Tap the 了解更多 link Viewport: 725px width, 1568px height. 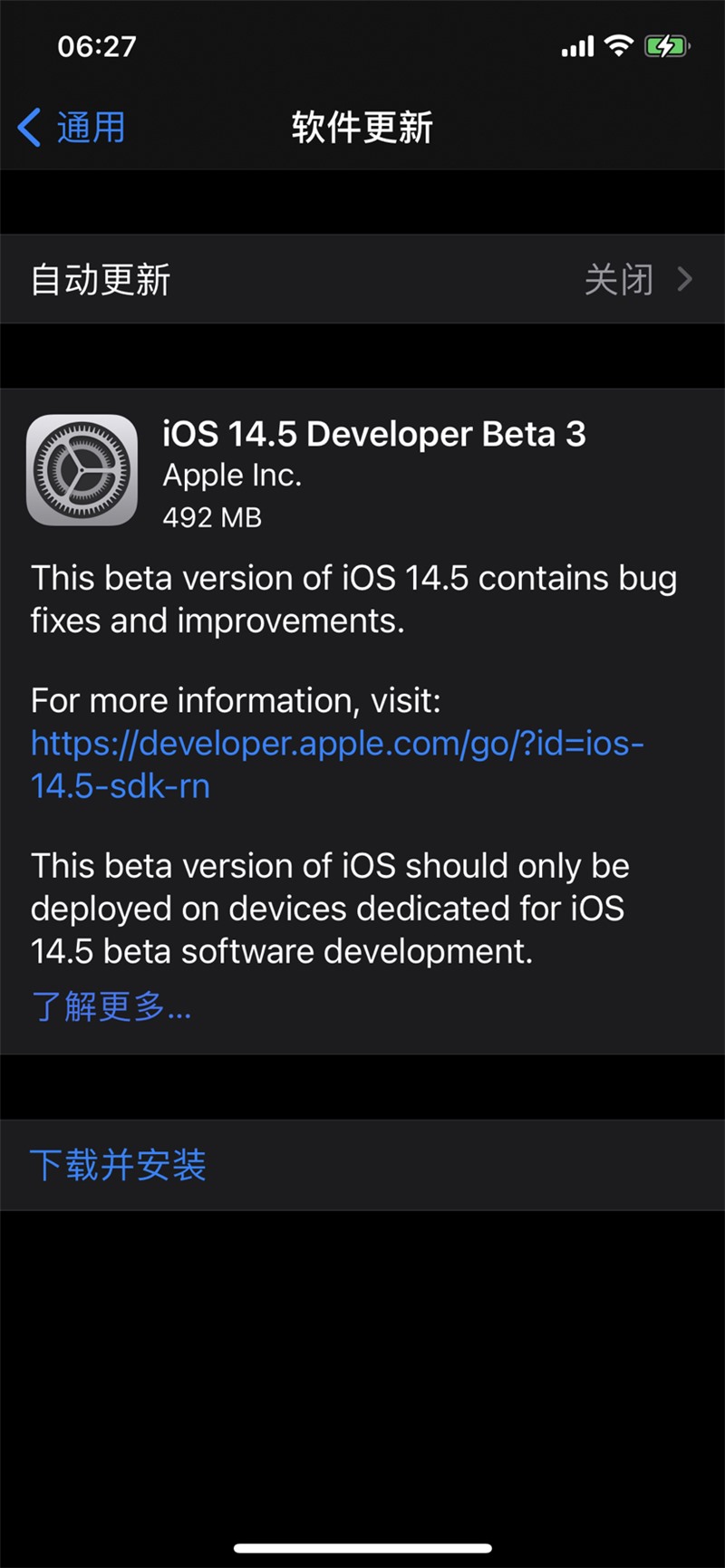click(x=111, y=1006)
